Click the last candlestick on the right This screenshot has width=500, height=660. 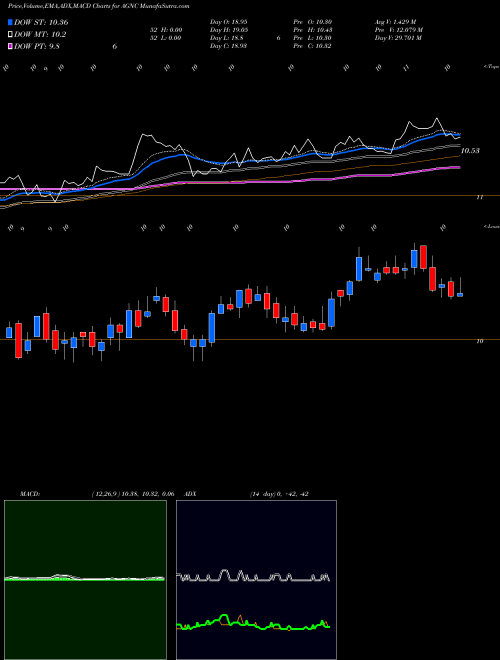point(460,293)
